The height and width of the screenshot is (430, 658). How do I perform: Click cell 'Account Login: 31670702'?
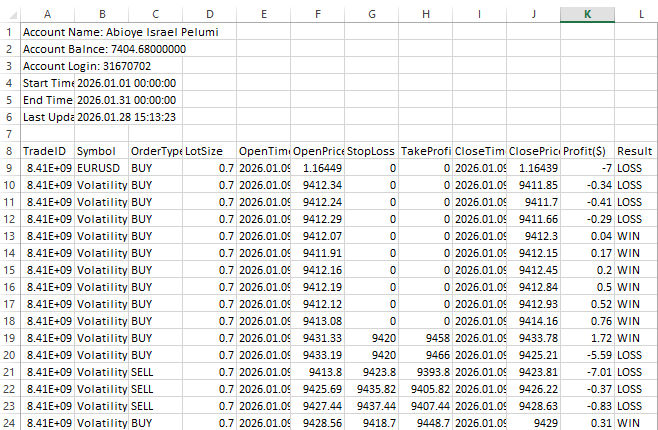click(x=87, y=66)
